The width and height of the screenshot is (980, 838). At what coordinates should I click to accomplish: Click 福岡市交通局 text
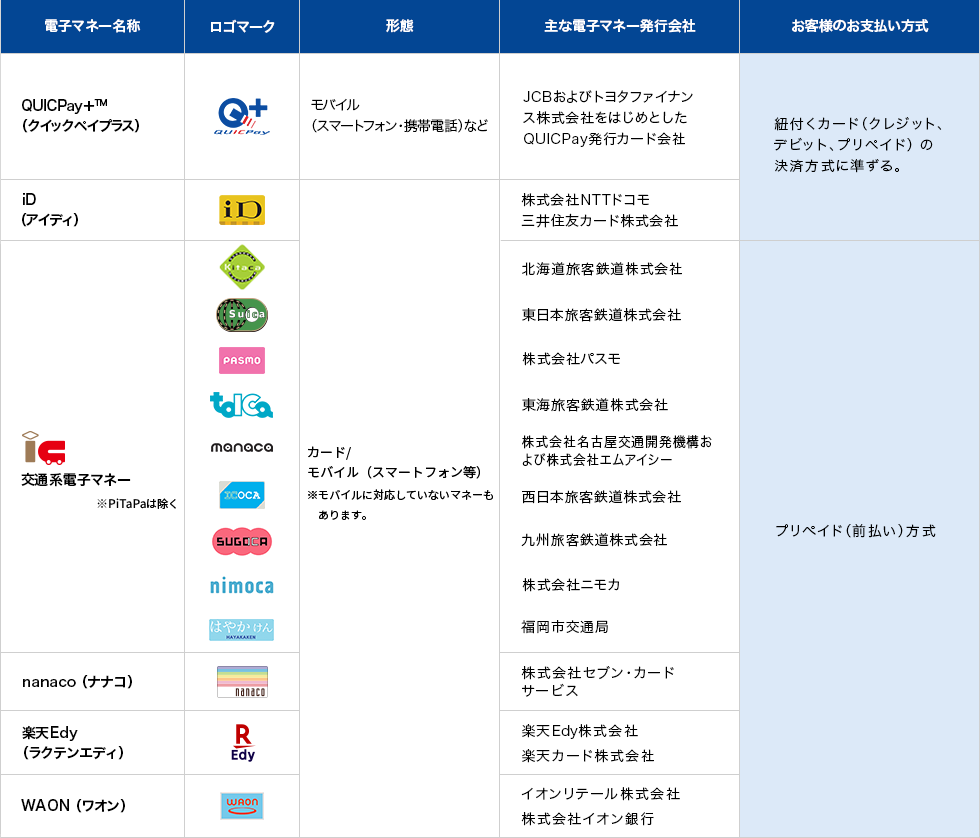coord(565,627)
